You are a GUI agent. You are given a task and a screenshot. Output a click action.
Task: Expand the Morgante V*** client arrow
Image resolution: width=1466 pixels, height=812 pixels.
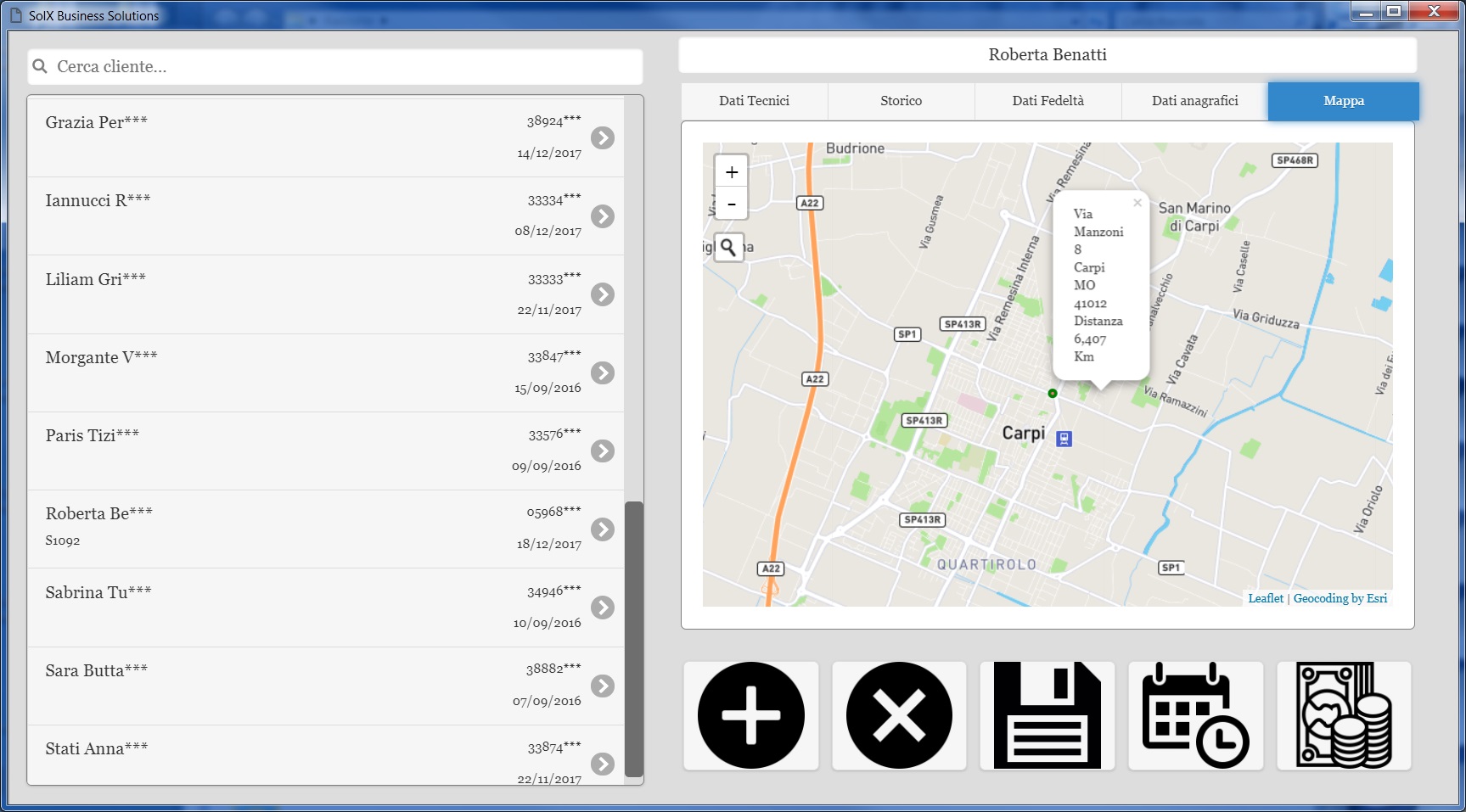coord(603,372)
